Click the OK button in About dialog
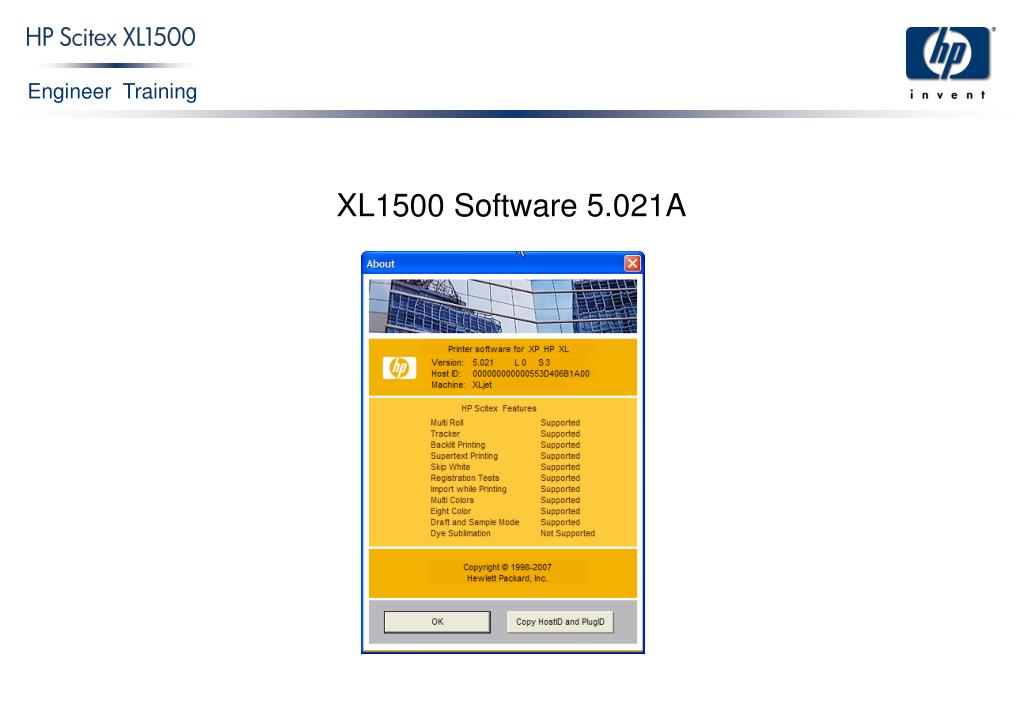Image resolution: width=1023 pixels, height=708 pixels. [437, 622]
